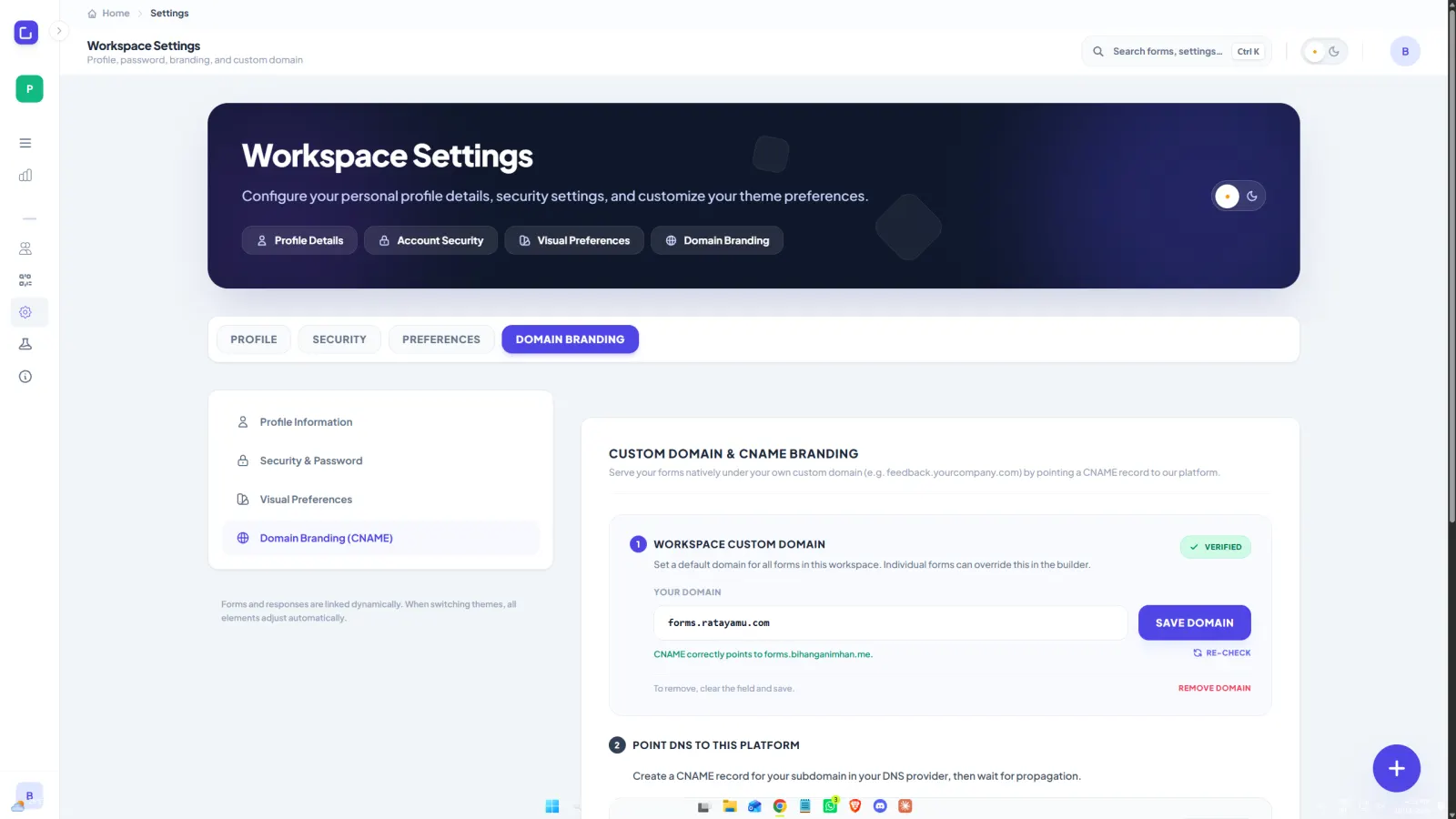The image size is (1456, 819).
Task: Open Profile Information in side menu
Action: tap(381, 422)
